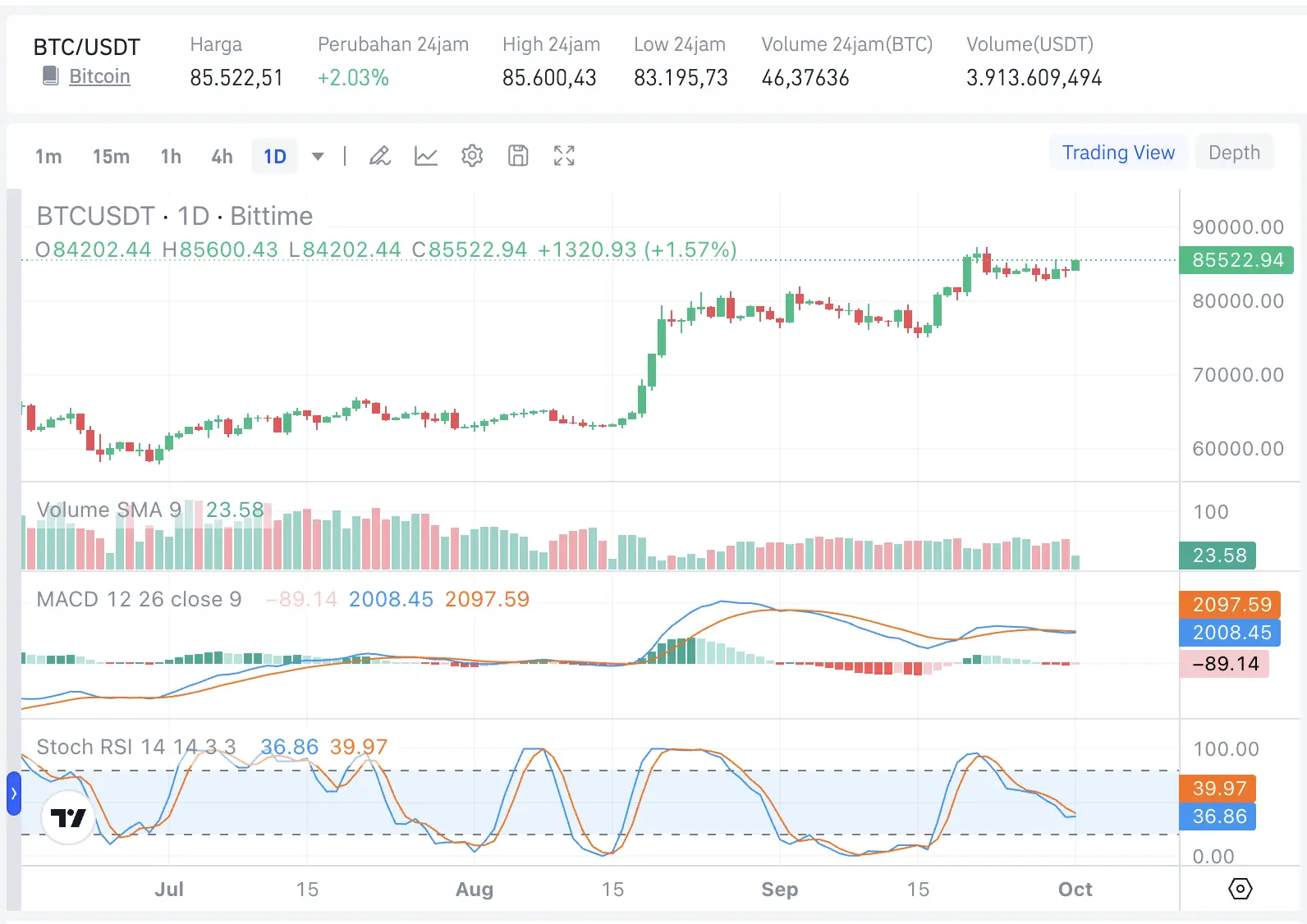This screenshot has width=1307, height=924.
Task: Open the Bitcoin info link
Action: click(99, 76)
